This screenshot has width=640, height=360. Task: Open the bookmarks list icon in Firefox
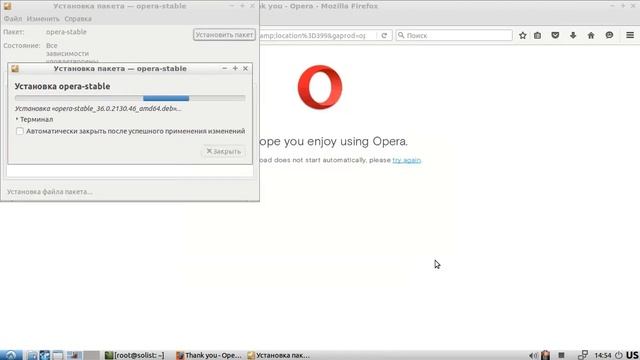pyautogui.click(x=538, y=36)
